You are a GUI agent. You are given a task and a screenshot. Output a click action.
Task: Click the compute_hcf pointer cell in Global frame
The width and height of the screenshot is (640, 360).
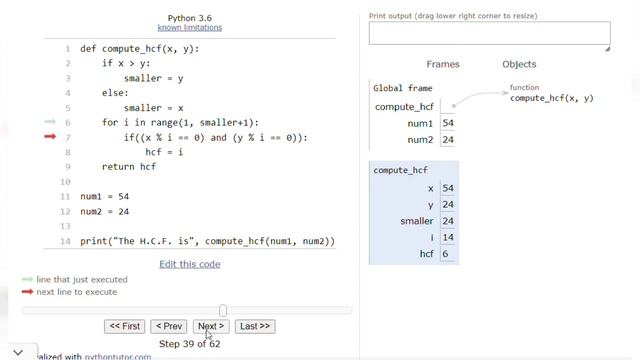(448, 106)
